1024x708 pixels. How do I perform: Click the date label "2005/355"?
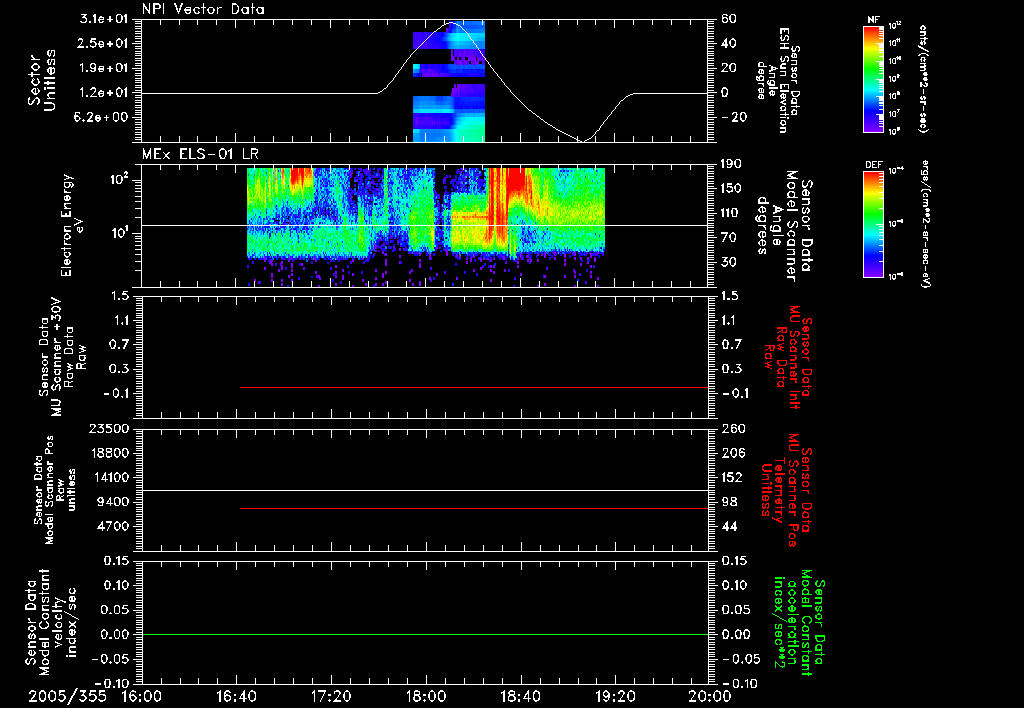coord(67,696)
